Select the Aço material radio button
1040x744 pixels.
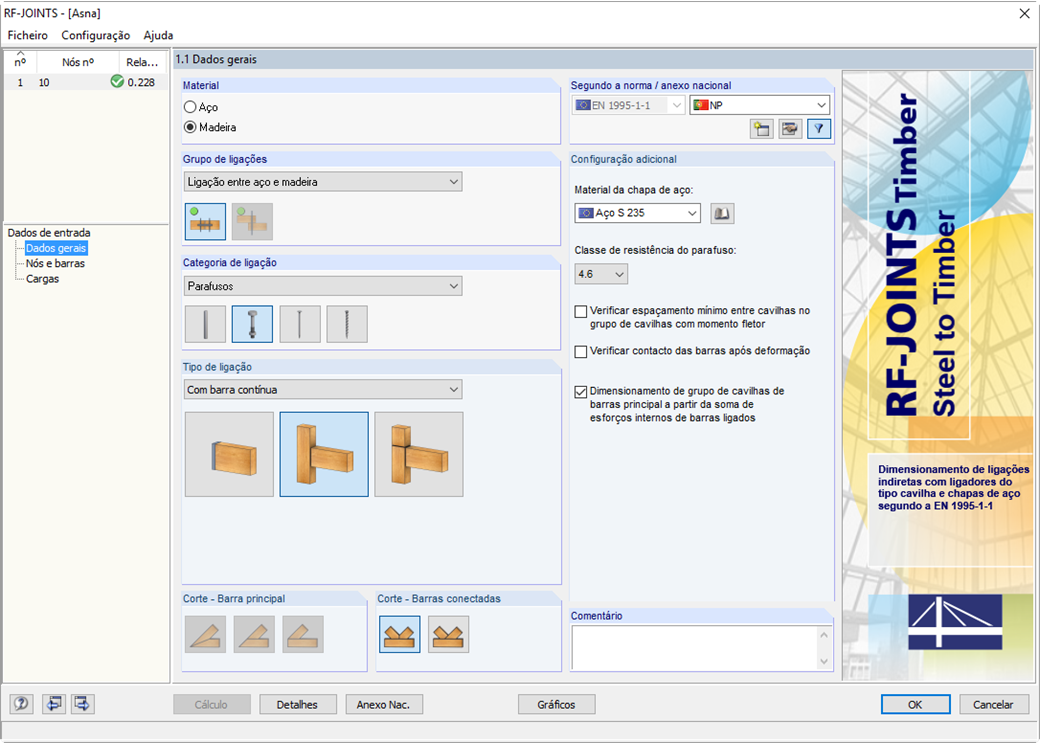pyautogui.click(x=190, y=107)
